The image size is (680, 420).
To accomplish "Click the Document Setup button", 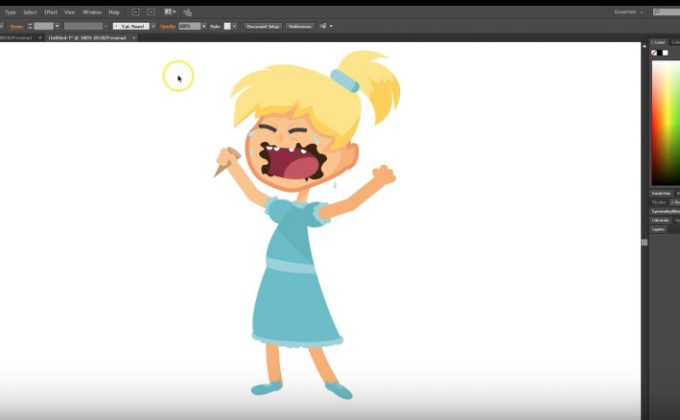I will [263, 26].
